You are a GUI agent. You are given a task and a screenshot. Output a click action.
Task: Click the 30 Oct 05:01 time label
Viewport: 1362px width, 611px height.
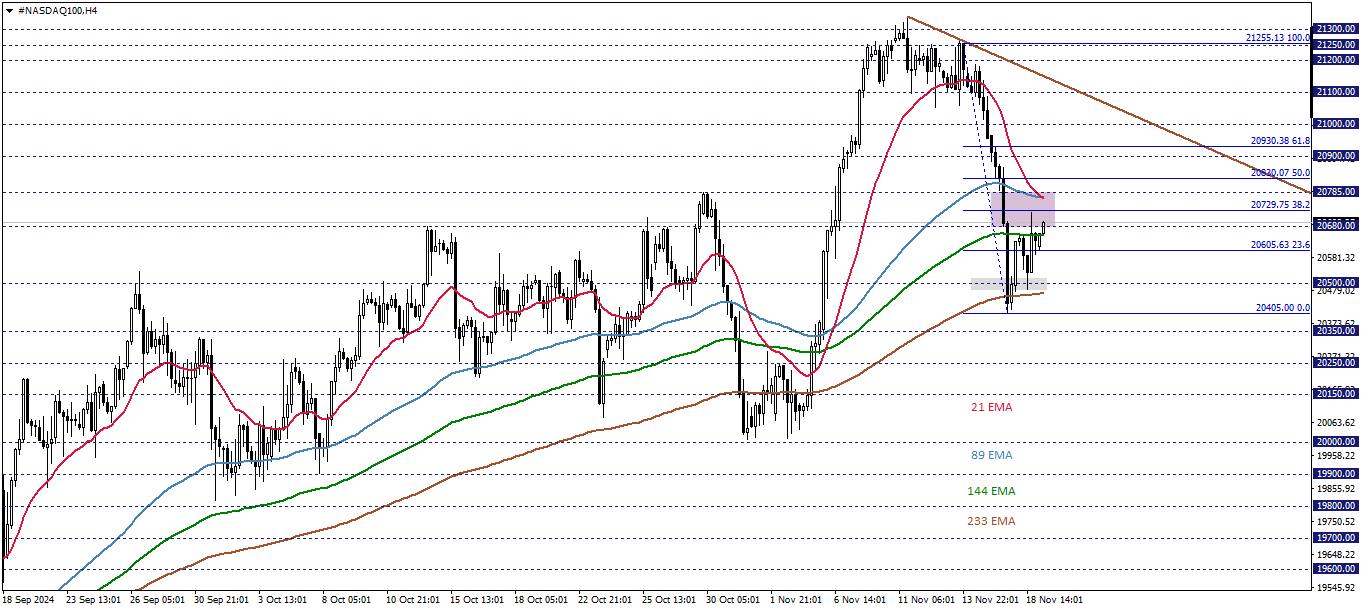click(x=734, y=600)
